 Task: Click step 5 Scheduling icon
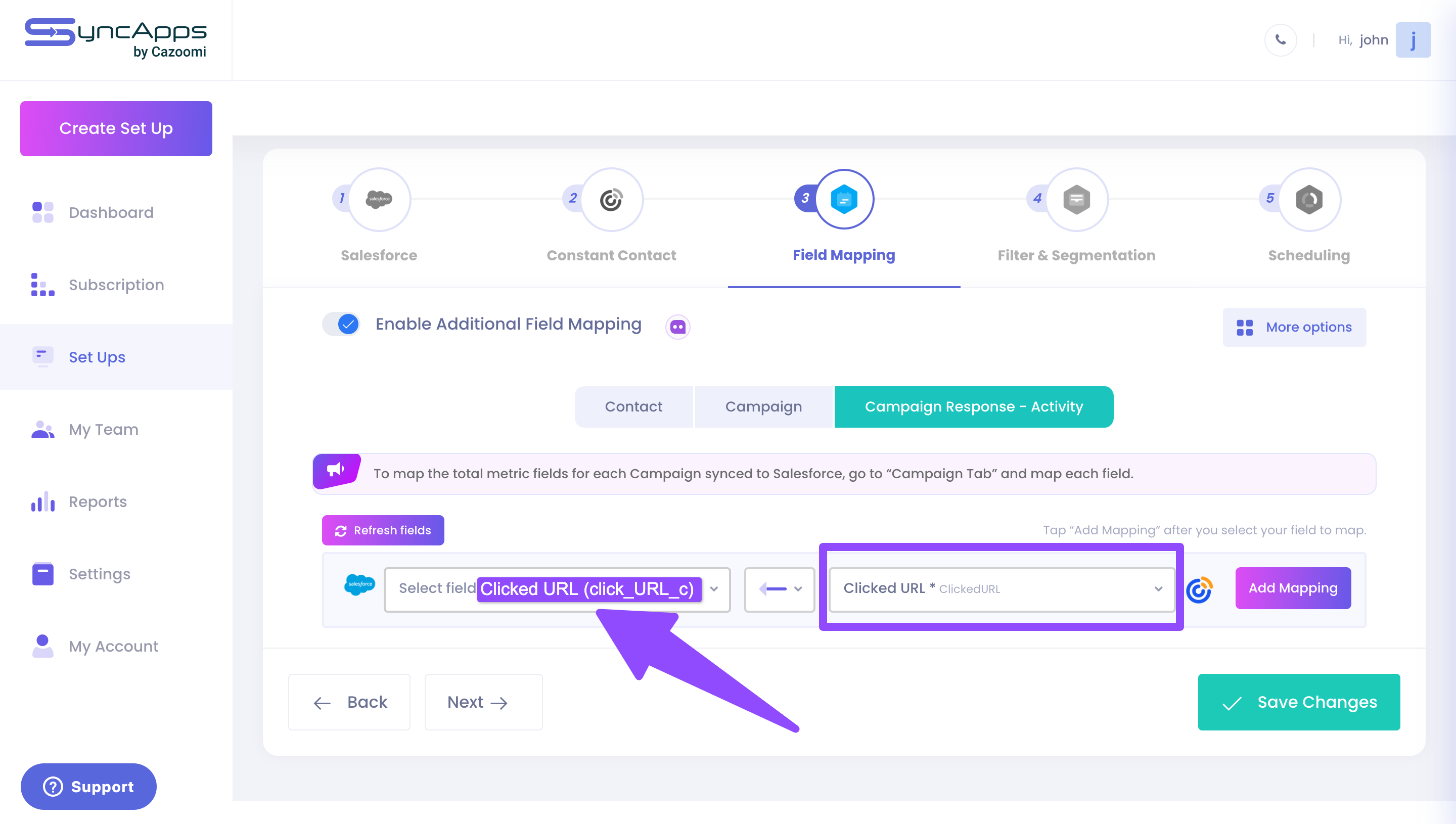1309,199
